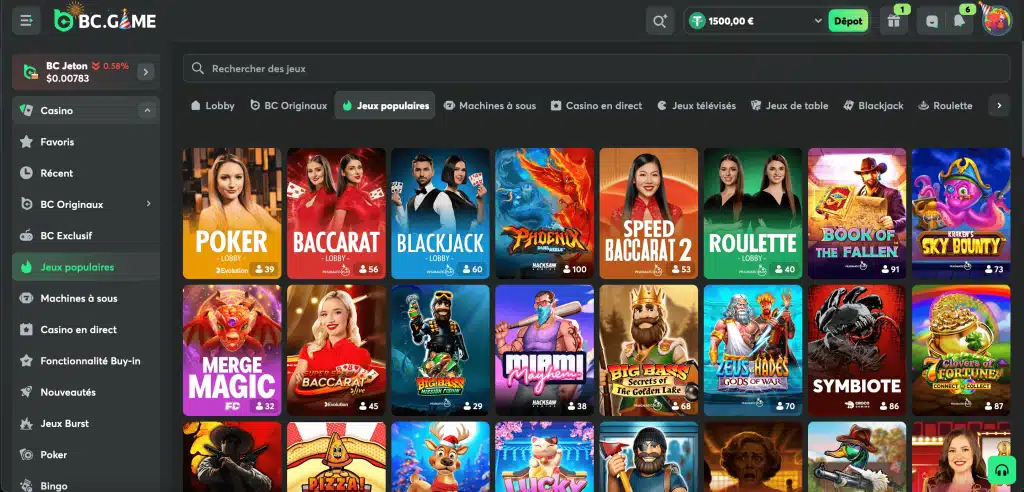Image resolution: width=1024 pixels, height=492 pixels.
Task: Open the Speed Baccarat 2 game thumbnail
Action: point(648,213)
